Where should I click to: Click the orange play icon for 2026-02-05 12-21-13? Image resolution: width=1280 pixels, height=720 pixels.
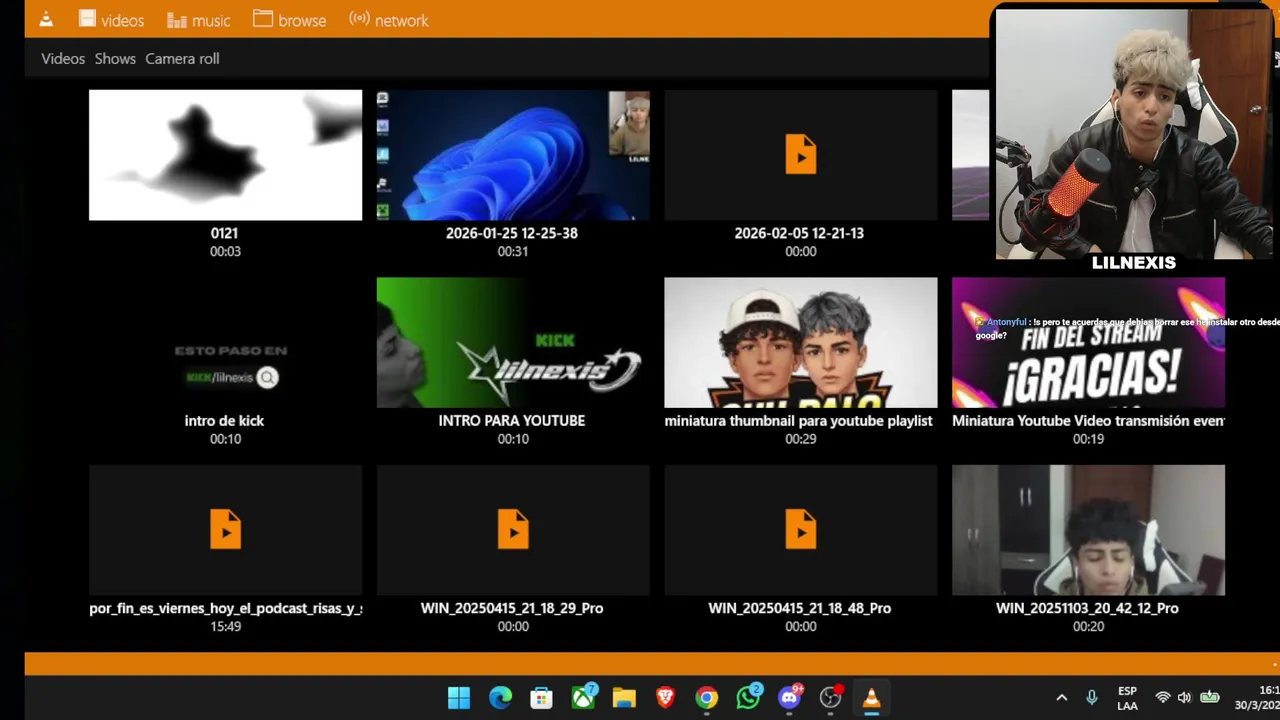tap(801, 155)
